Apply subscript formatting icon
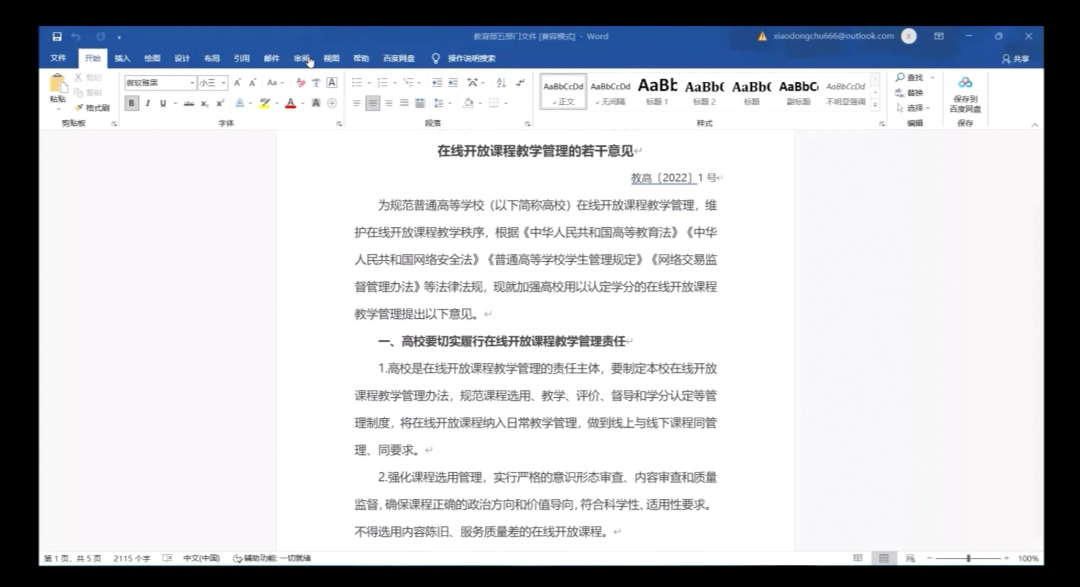 [204, 103]
